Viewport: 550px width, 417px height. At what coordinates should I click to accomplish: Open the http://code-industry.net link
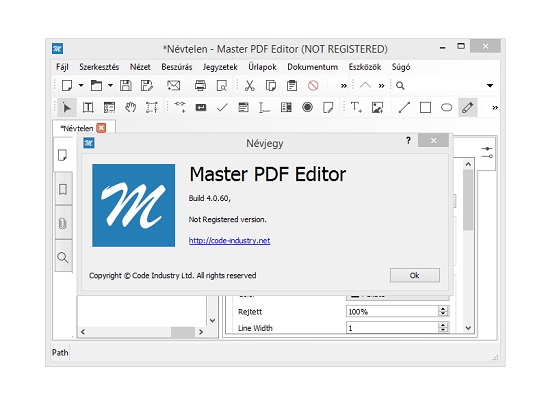click(x=229, y=241)
